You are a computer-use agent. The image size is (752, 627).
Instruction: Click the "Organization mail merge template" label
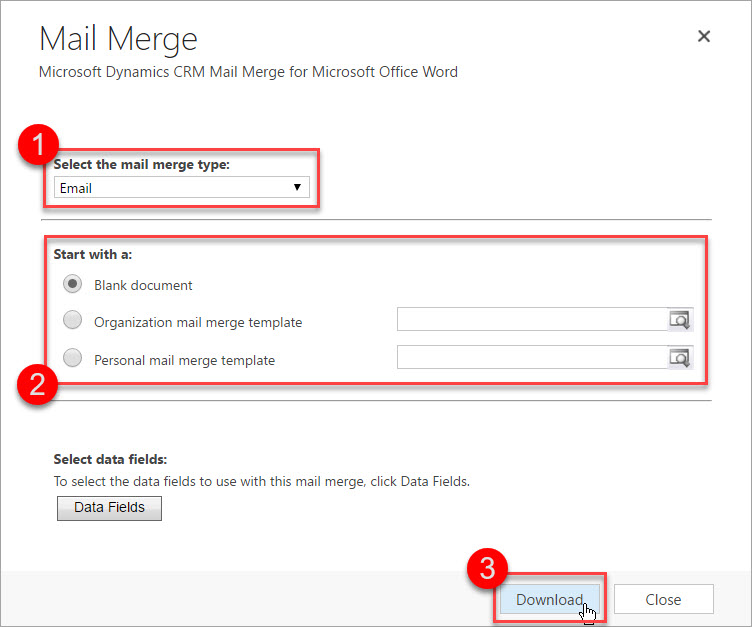[x=198, y=322]
